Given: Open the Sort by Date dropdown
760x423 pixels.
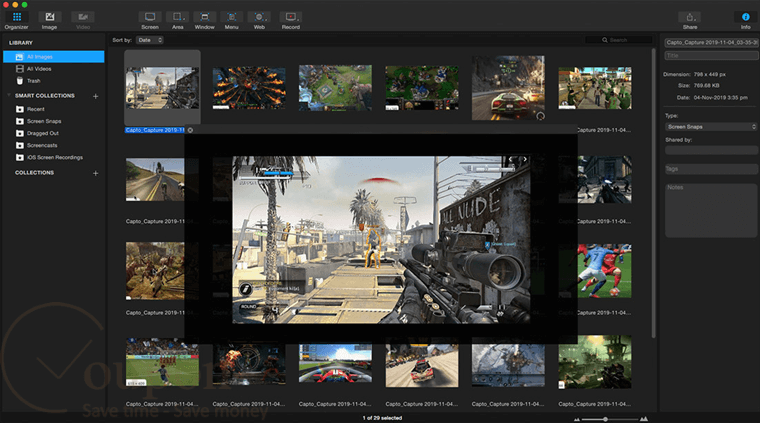Looking at the screenshot, I should coord(149,40).
